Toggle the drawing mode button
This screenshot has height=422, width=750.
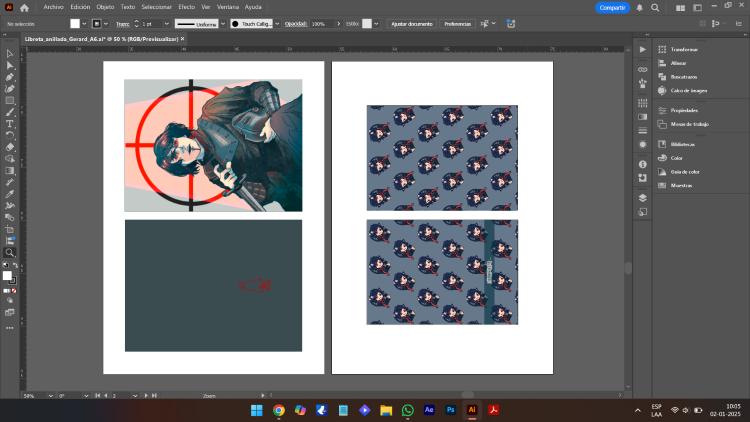pyautogui.click(x=10, y=301)
